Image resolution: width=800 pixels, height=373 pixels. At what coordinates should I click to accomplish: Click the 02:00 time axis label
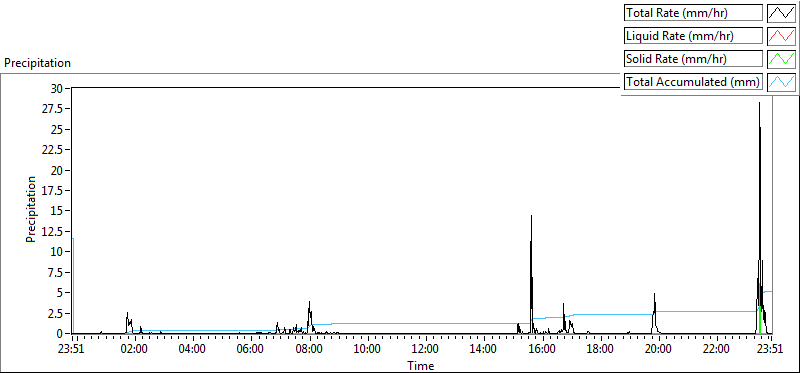point(135,350)
